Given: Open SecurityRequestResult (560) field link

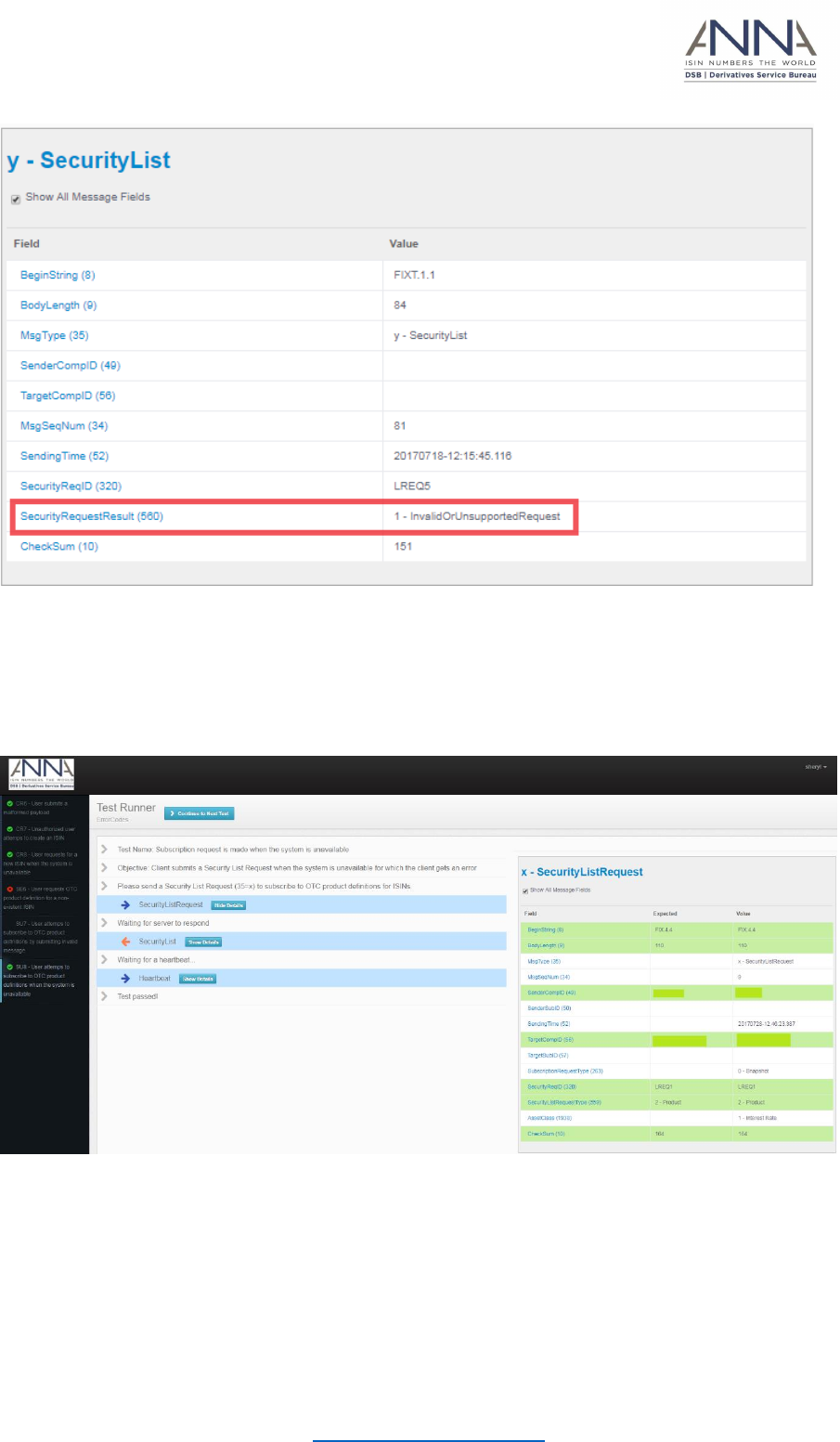Looking at the screenshot, I should tap(92, 516).
